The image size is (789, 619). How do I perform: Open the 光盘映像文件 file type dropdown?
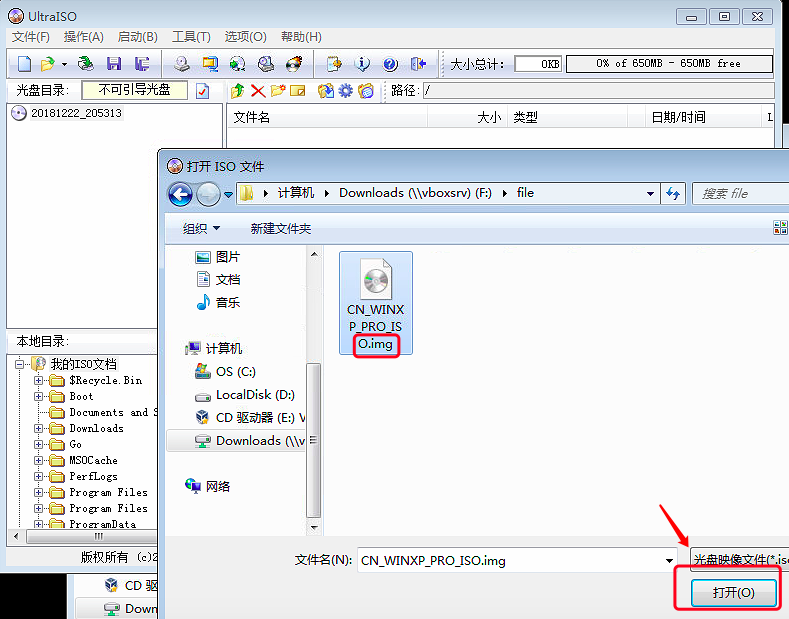[x=739, y=559]
